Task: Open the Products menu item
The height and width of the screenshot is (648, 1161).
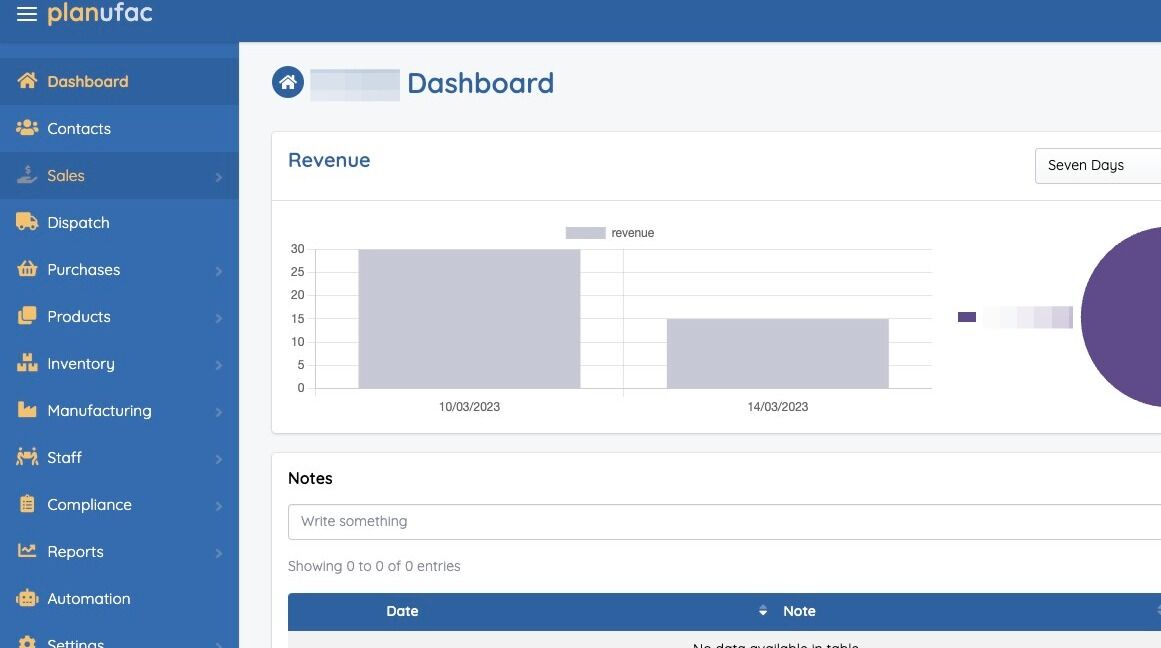Action: tap(119, 316)
